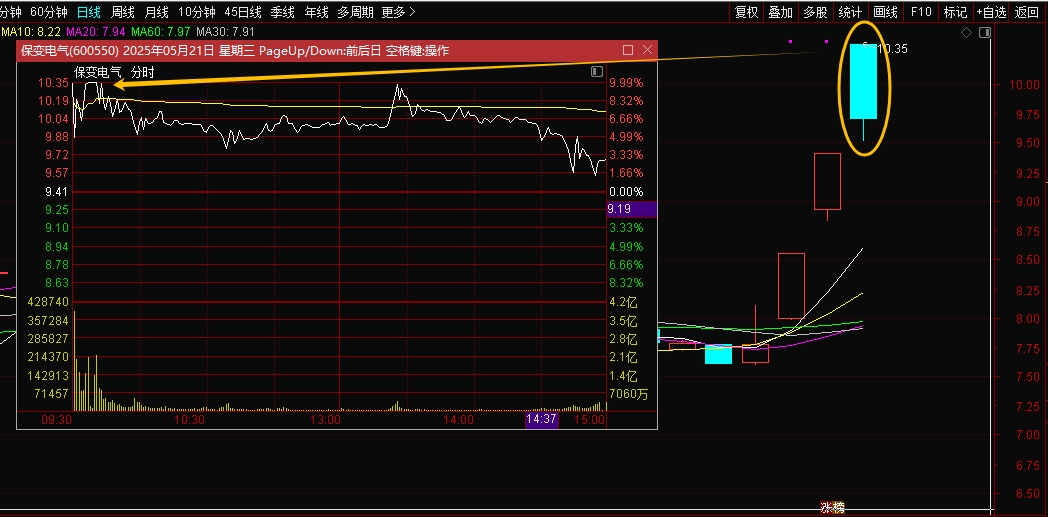The width and height of the screenshot is (1048, 517).
Task: Click the 0.00% percentage axis label
Action: [x=626, y=192]
